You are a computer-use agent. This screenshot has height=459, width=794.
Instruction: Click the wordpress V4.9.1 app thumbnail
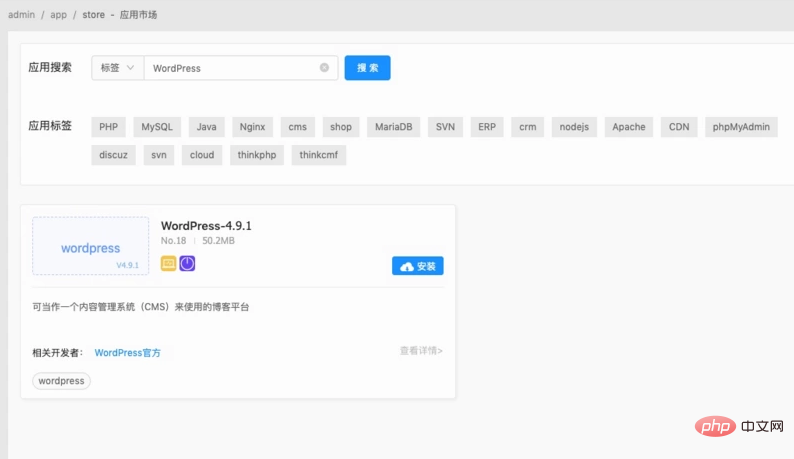pos(90,246)
